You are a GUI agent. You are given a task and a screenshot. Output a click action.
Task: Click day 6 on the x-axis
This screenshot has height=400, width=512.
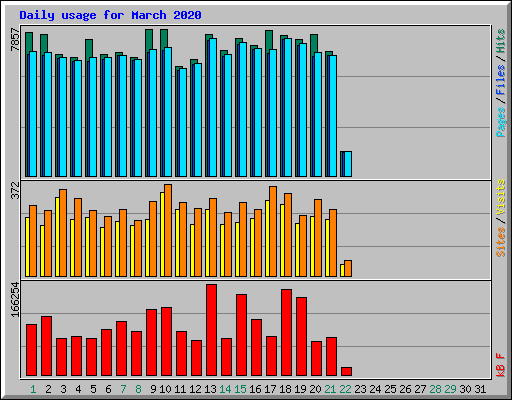(x=108, y=389)
